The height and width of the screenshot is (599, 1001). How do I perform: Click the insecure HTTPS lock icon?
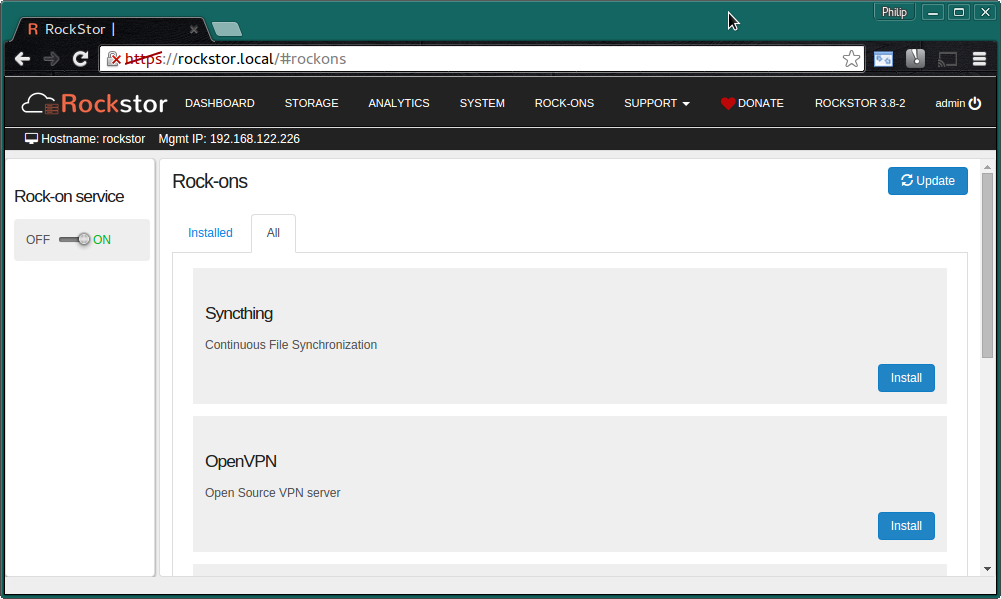[114, 59]
